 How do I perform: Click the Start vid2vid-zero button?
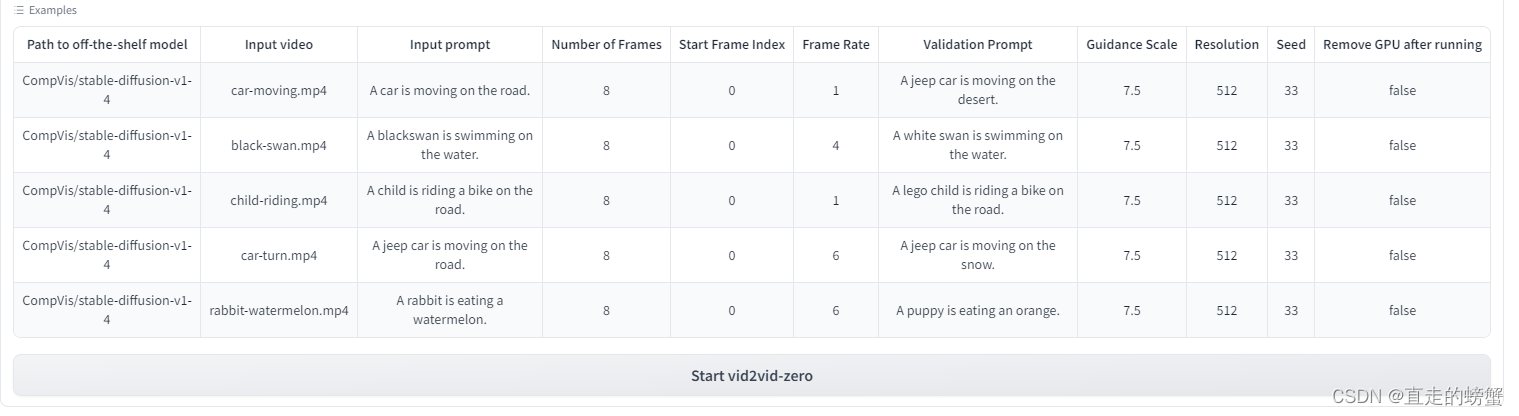click(x=751, y=376)
